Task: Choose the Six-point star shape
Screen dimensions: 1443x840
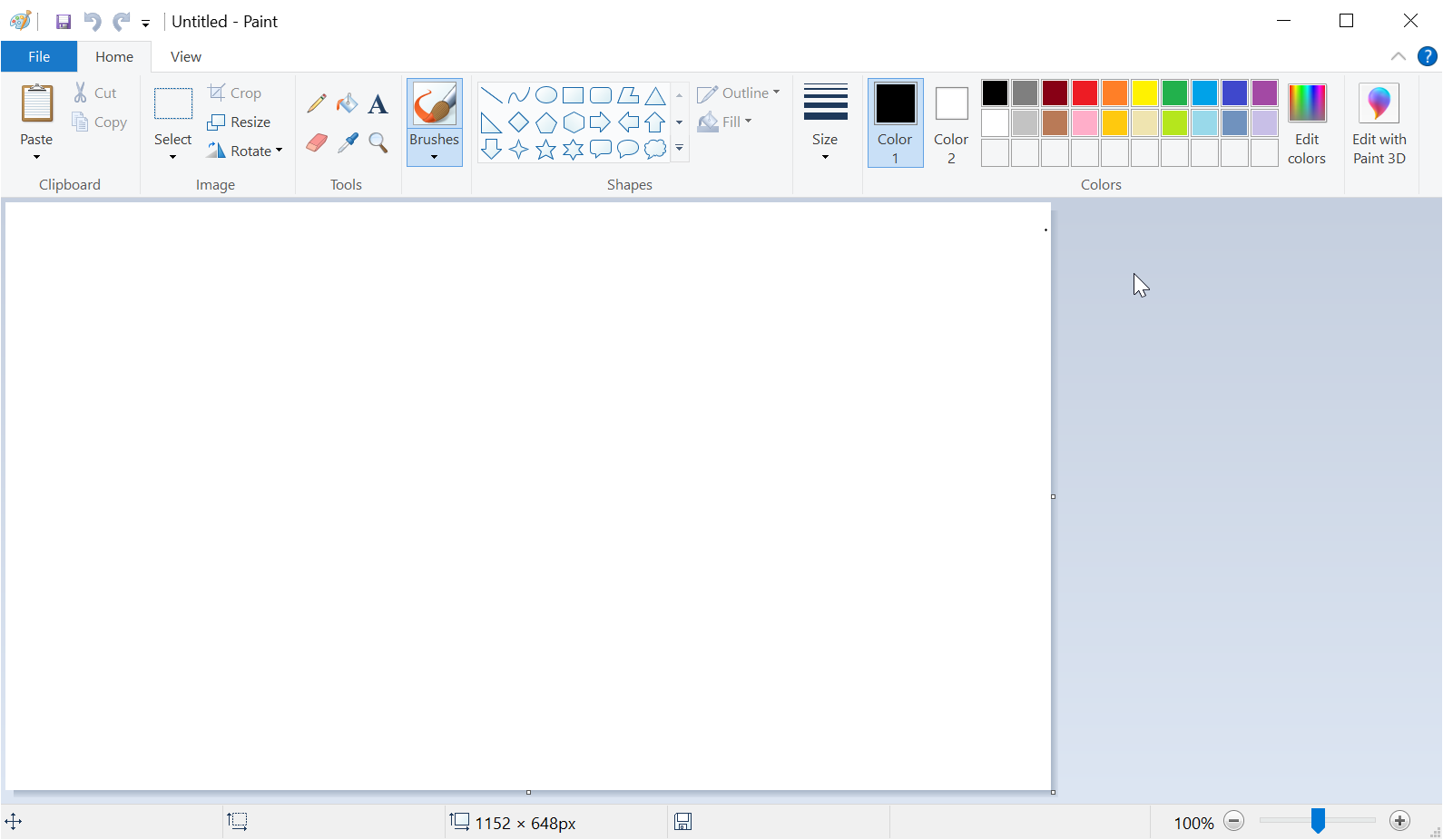Action: (574, 150)
